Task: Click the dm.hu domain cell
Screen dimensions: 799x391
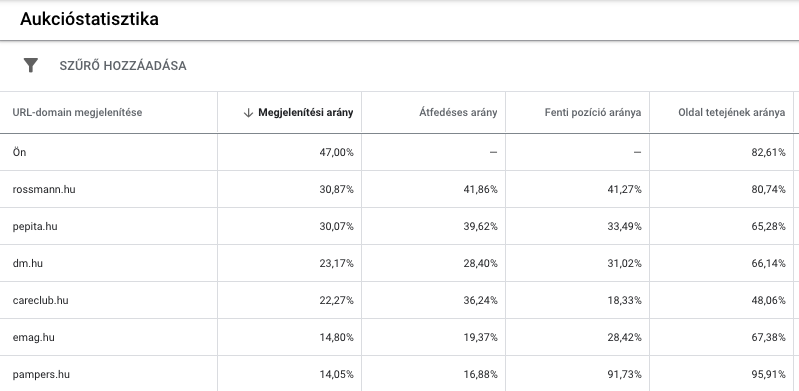Action: (x=28, y=264)
